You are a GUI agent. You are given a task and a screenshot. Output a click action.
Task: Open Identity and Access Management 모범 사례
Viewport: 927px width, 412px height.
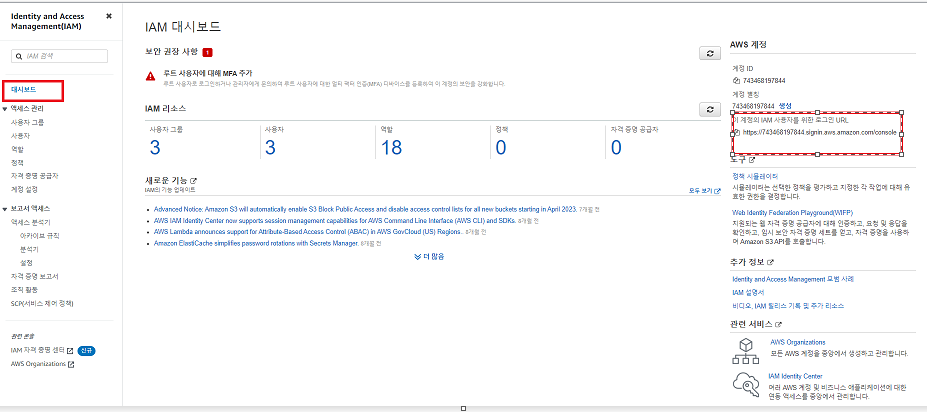coord(792,279)
